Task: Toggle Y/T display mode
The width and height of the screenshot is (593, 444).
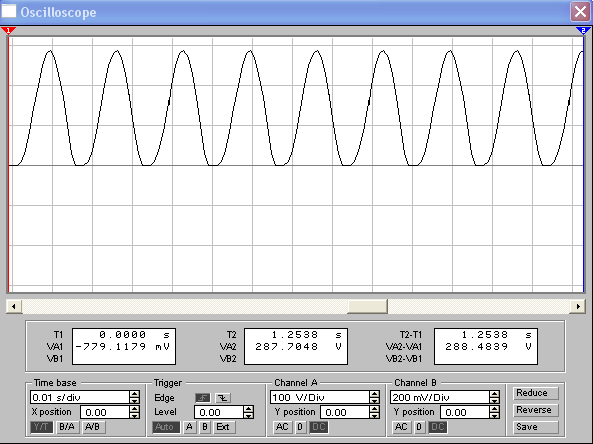Action: point(41,427)
